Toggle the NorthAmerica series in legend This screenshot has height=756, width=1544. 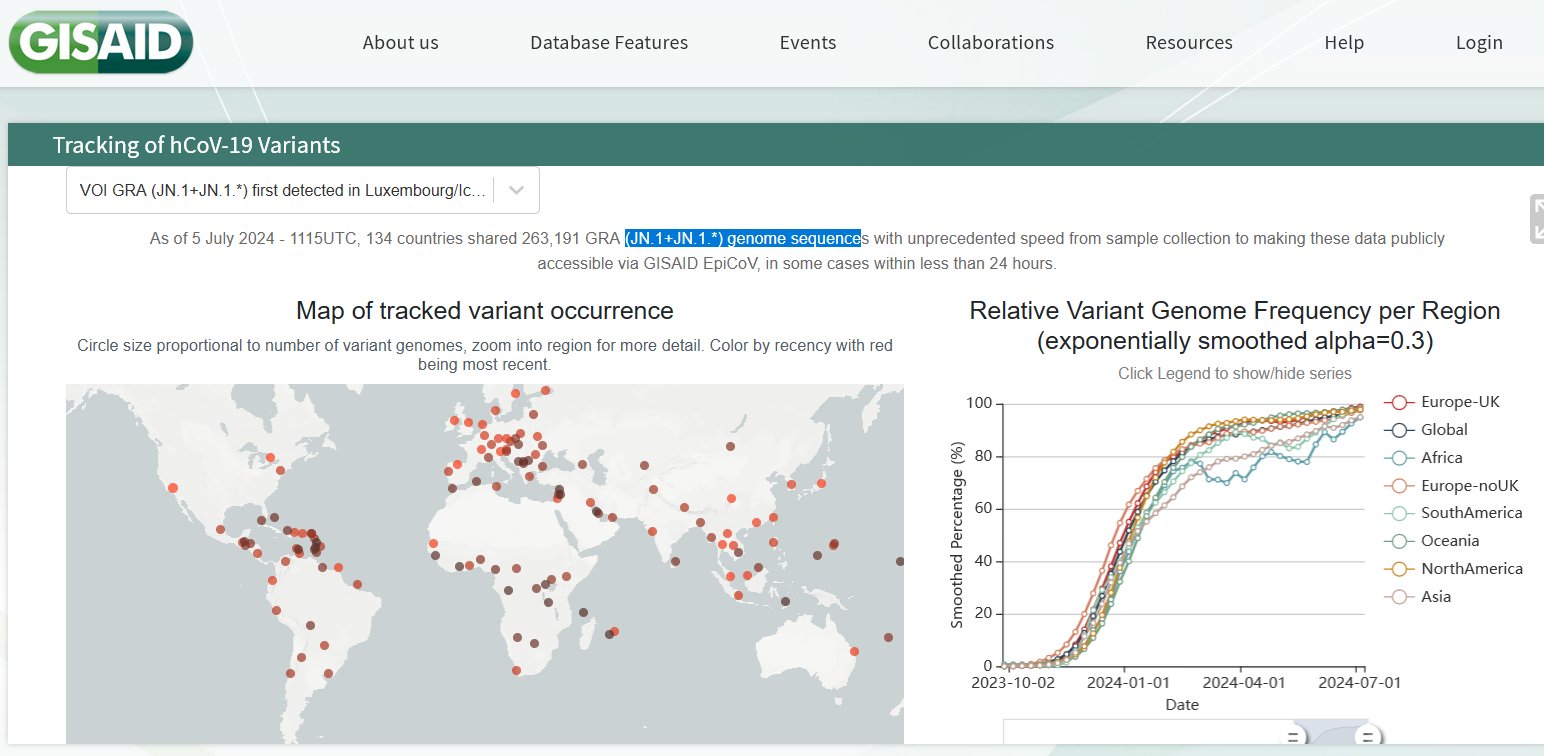tap(1471, 569)
